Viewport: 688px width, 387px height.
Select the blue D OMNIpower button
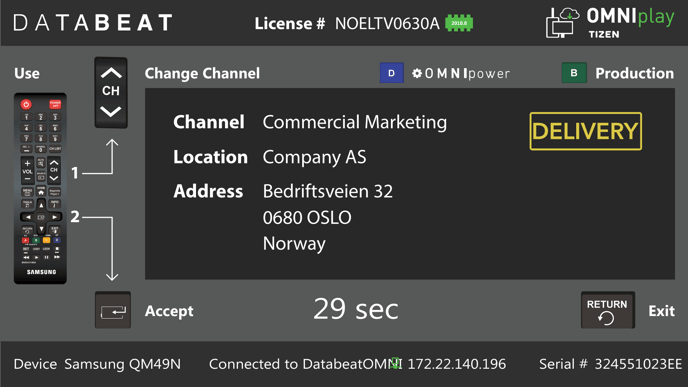[x=391, y=73]
